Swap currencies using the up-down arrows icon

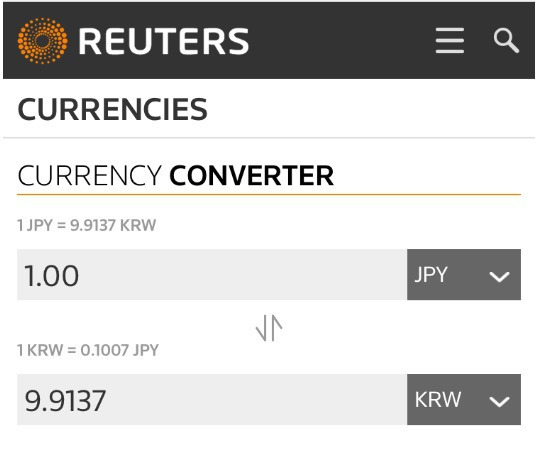click(269, 328)
